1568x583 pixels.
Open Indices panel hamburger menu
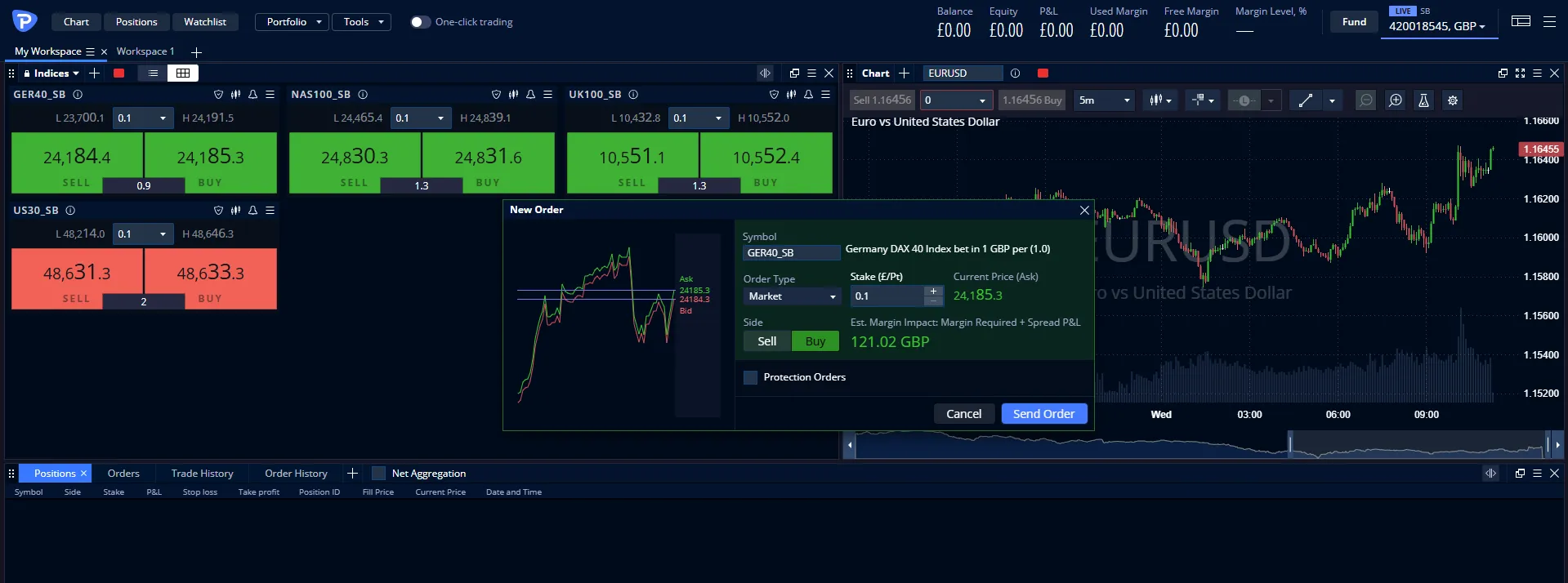[811, 73]
